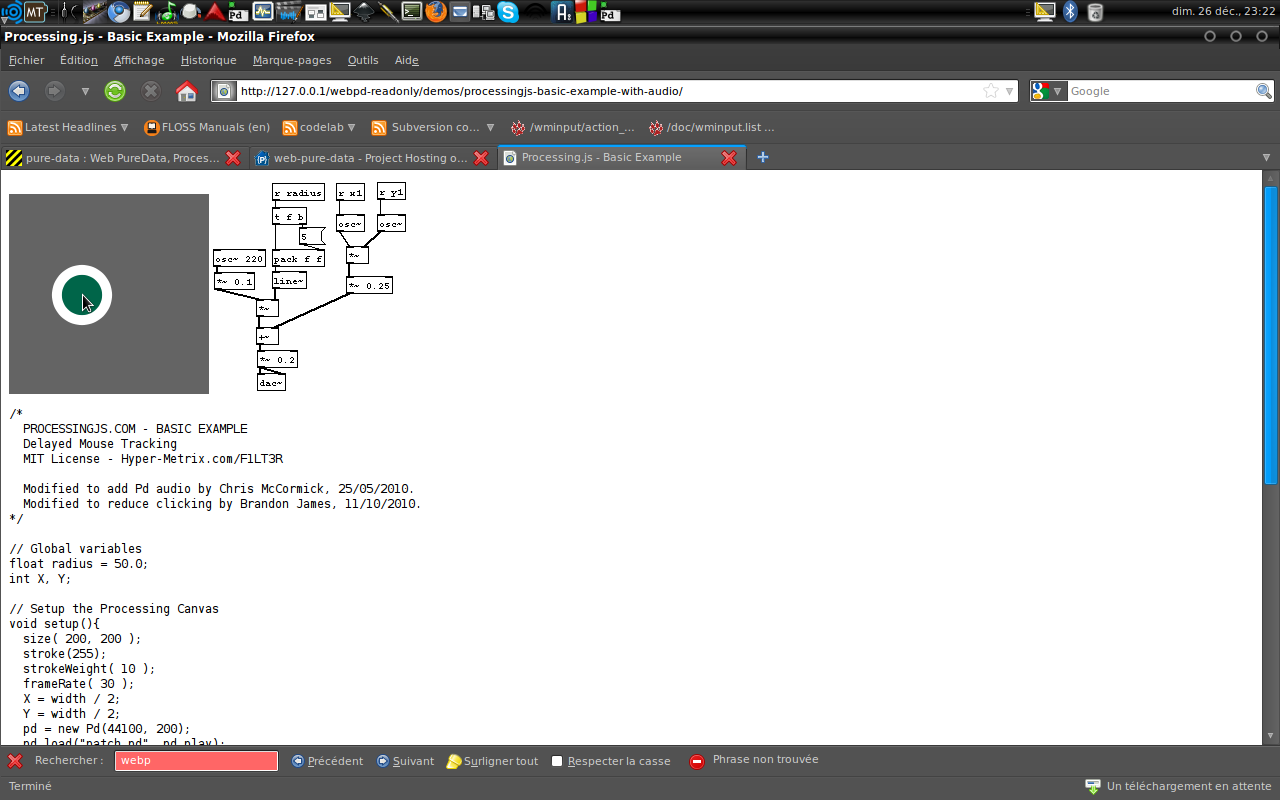Viewport: 1280px width, 800px height.
Task: Reload the page with the green Refresh icon
Action: pos(115,91)
